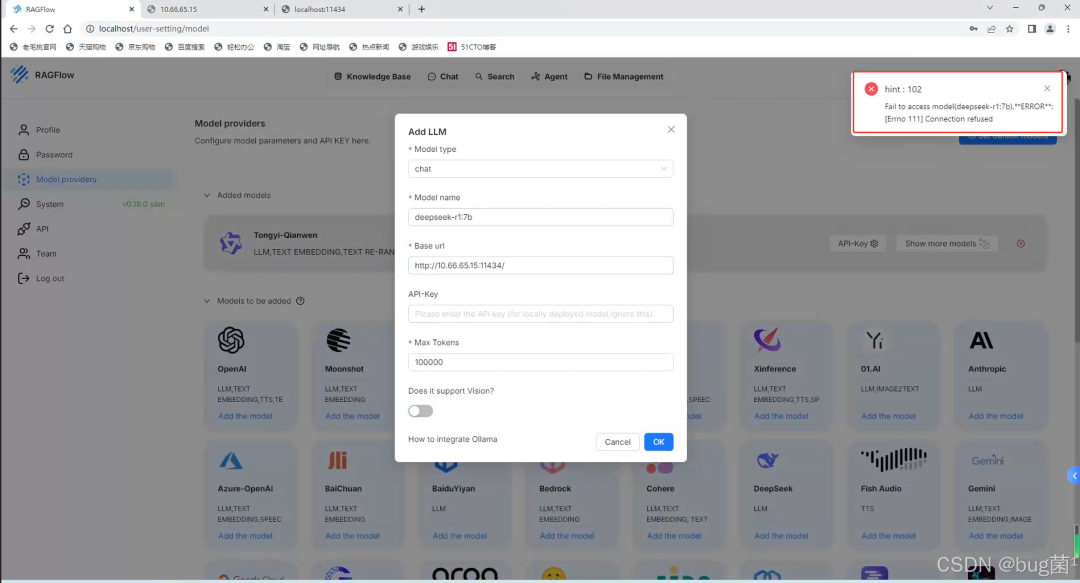Screen dimensions: 1080x583
Task: Delete the Tongyi-Qianwen provider icon
Action: tap(1021, 243)
